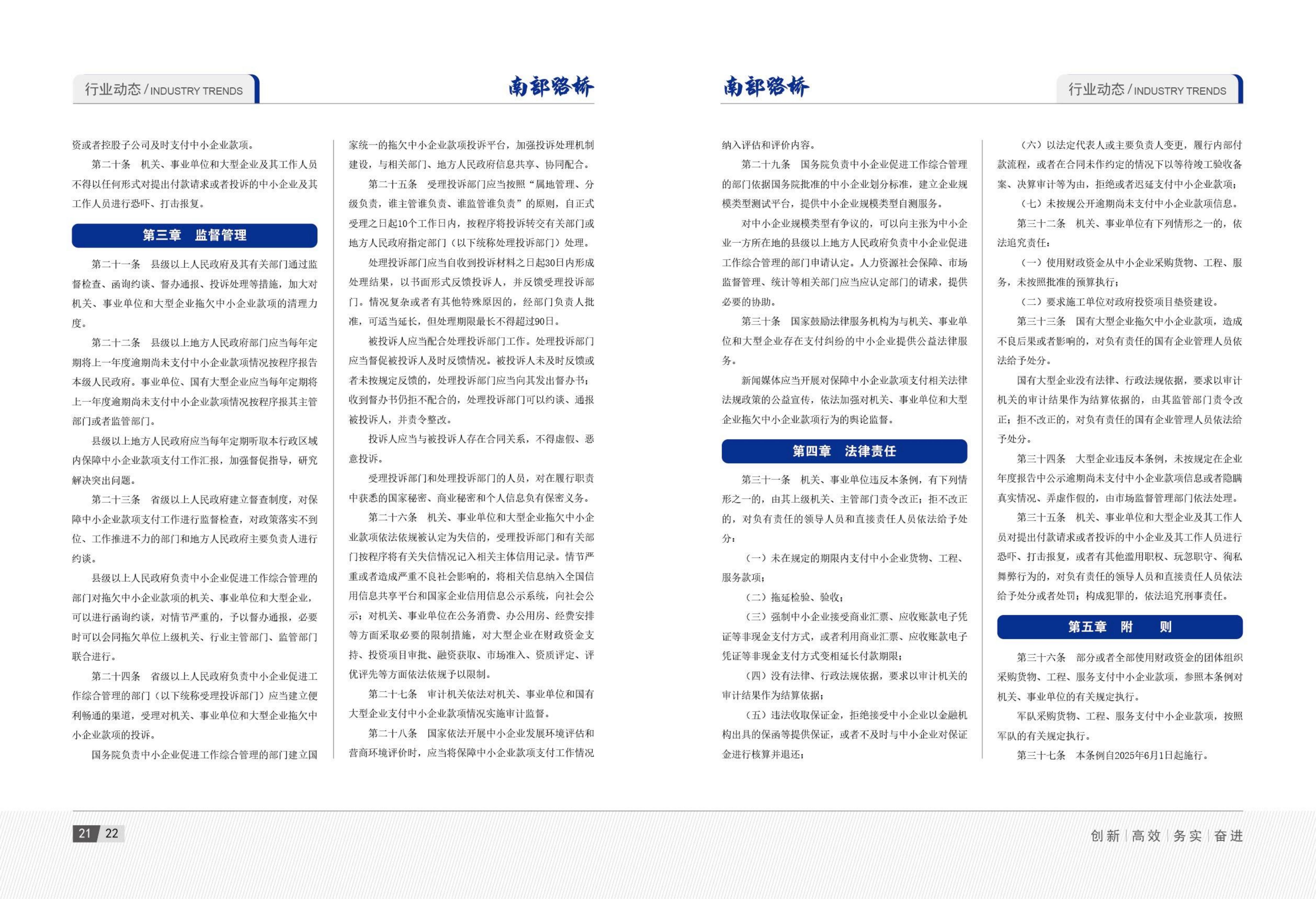
Task: Click the right 行业动态 INDUSTRY TRENDS header tab
Action: pos(1149,89)
